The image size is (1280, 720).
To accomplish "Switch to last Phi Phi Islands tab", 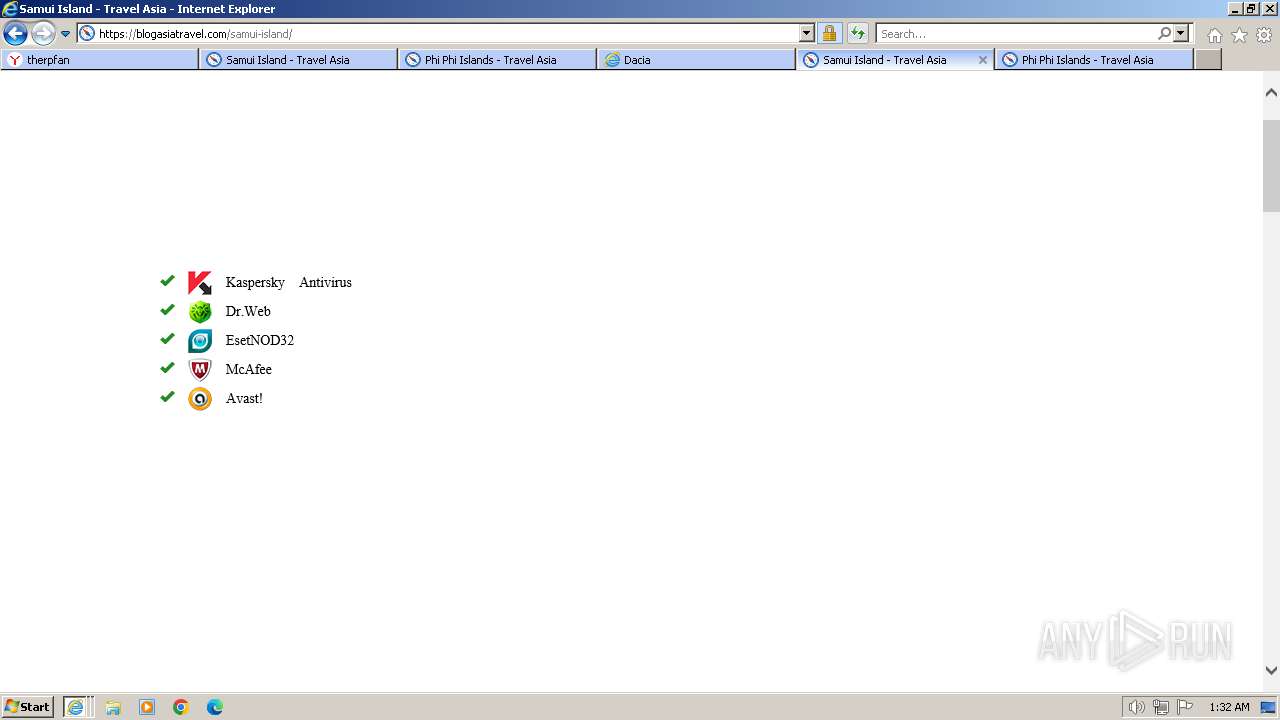I will [1094, 60].
